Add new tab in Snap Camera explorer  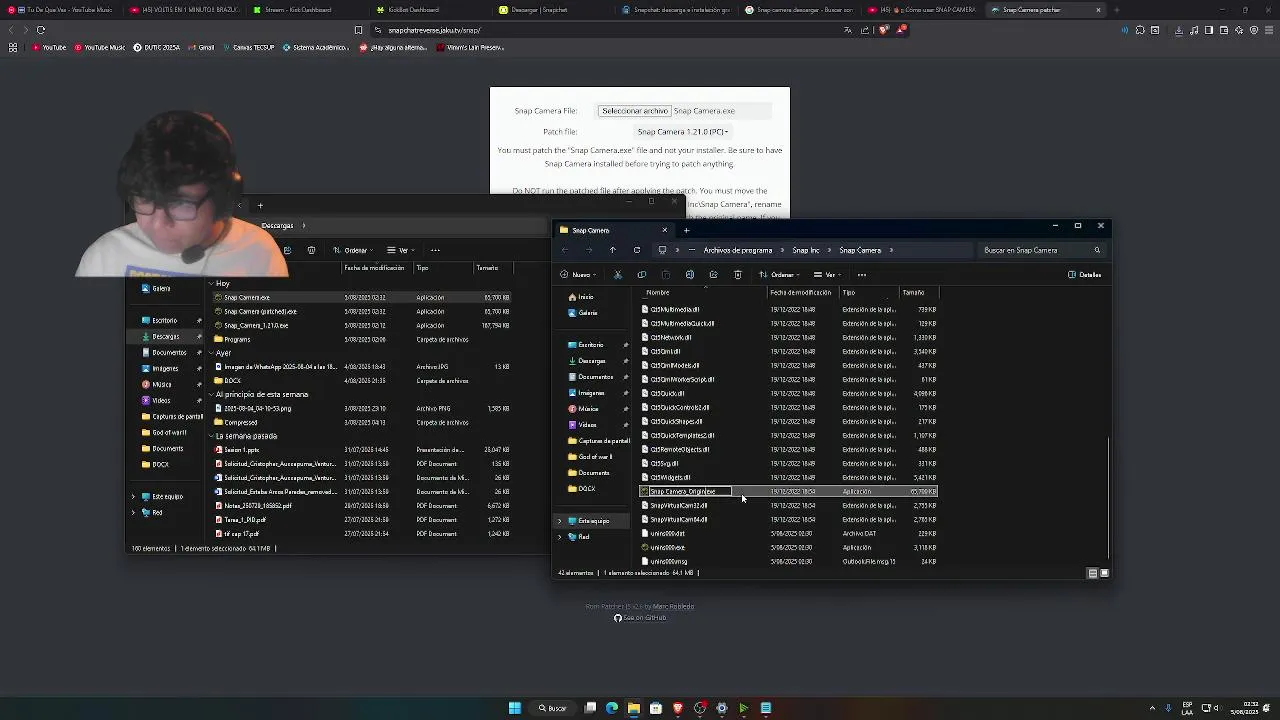686,230
